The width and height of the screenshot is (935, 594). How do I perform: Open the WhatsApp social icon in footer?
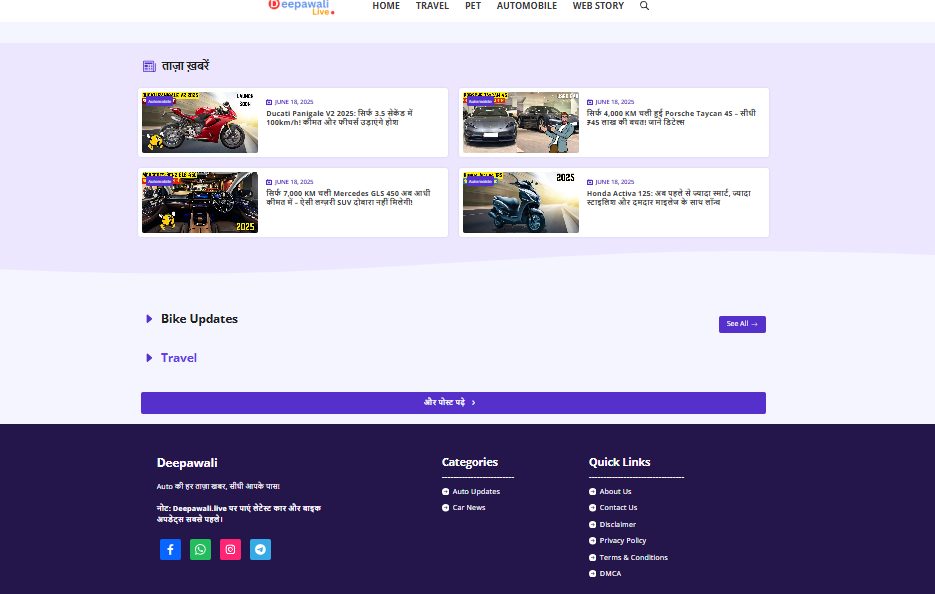click(200, 549)
